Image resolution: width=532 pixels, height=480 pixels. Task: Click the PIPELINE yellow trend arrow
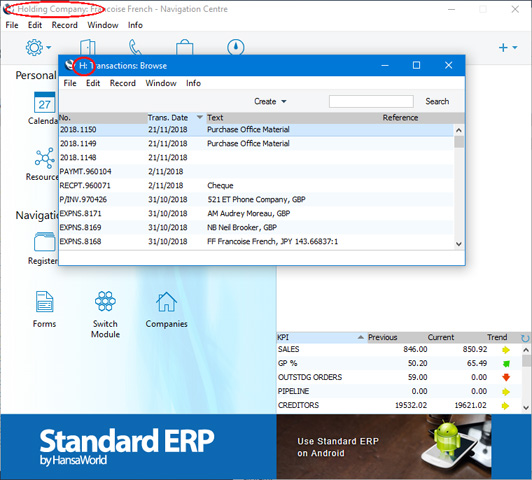point(506,392)
